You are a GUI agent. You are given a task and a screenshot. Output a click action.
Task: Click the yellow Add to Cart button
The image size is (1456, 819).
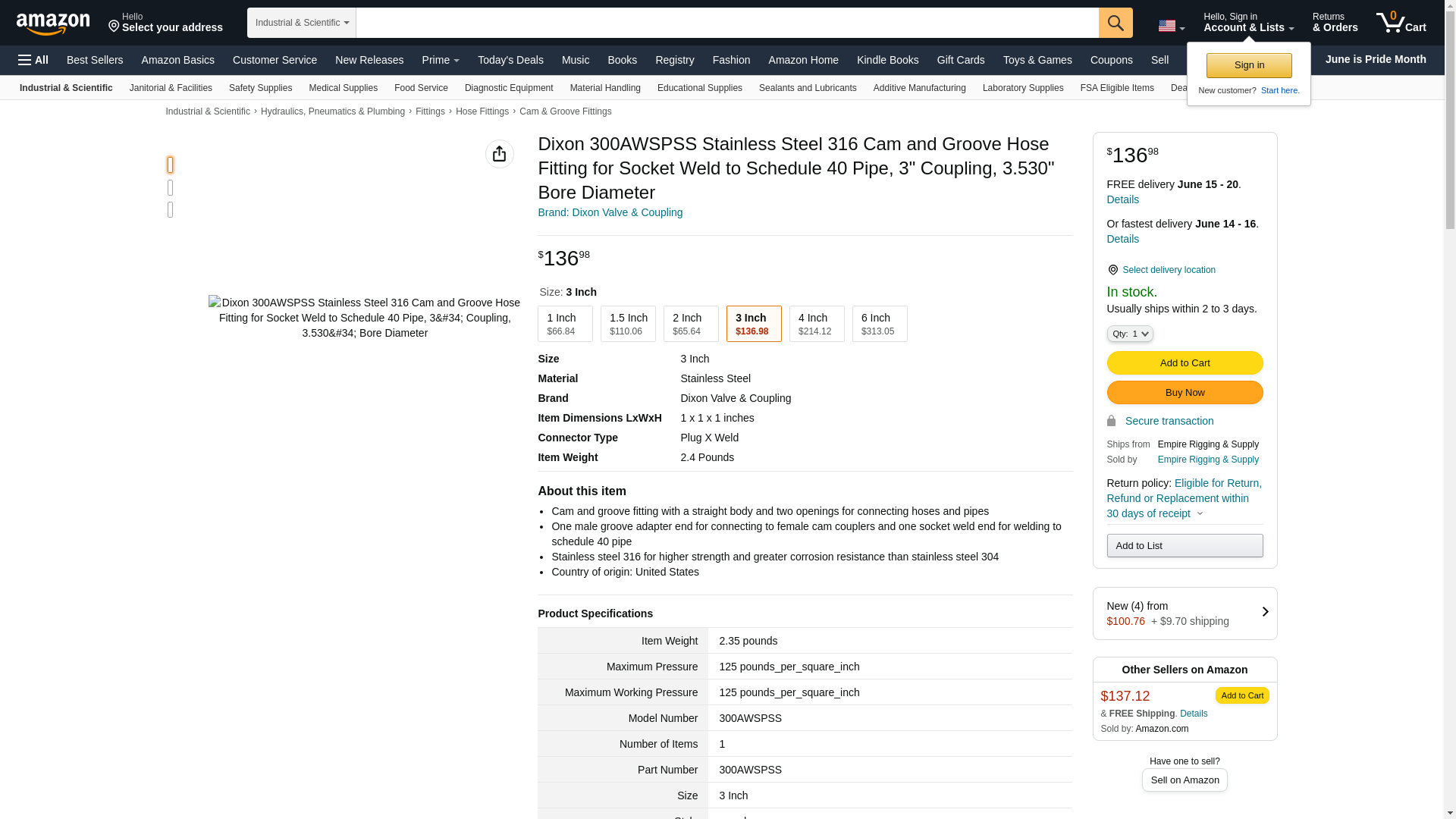click(x=1185, y=363)
